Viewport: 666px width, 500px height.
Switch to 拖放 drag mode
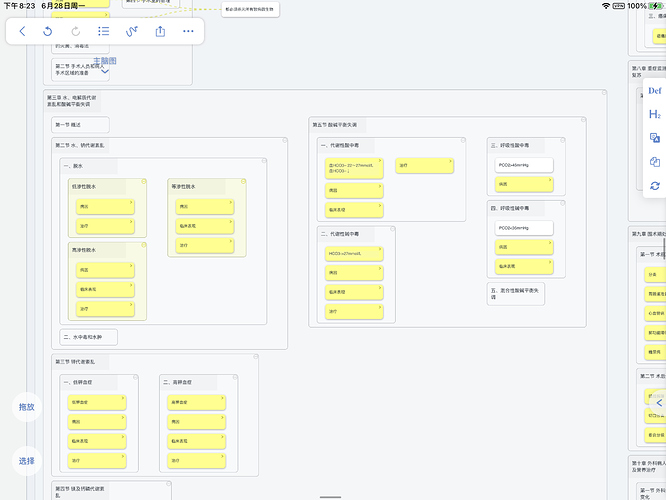[26, 407]
